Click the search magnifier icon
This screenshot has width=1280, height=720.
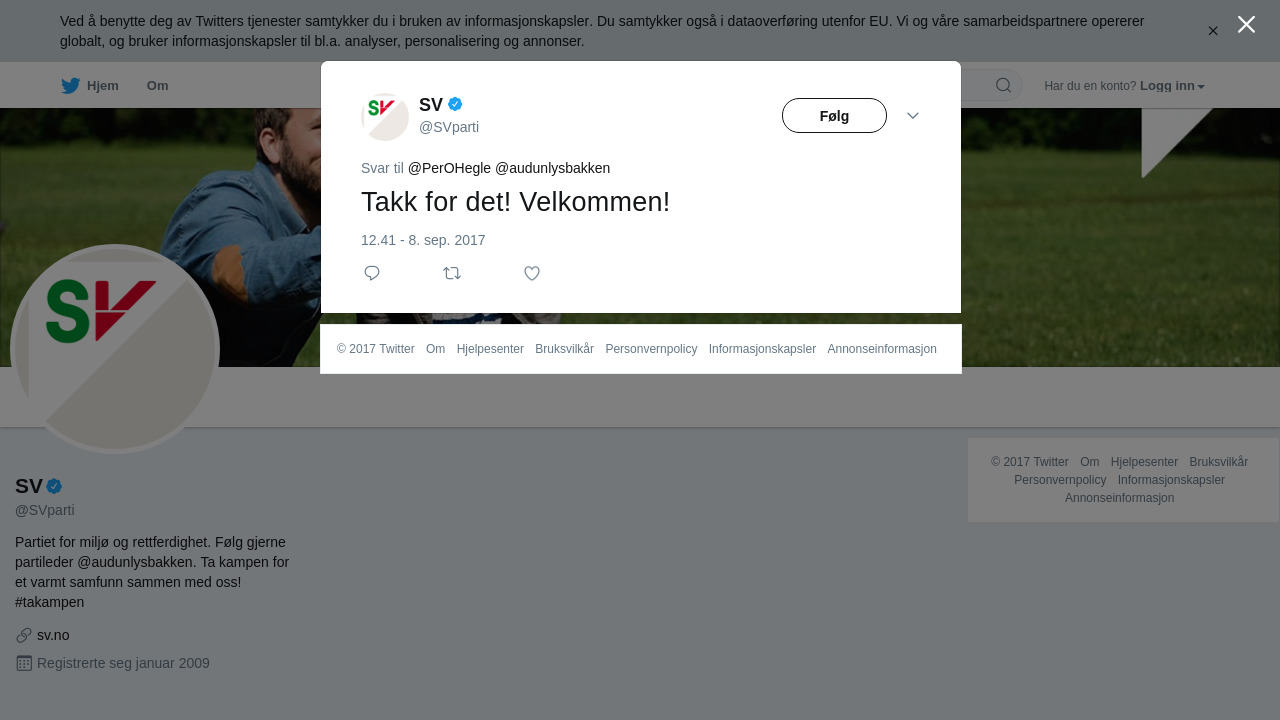(x=1003, y=85)
